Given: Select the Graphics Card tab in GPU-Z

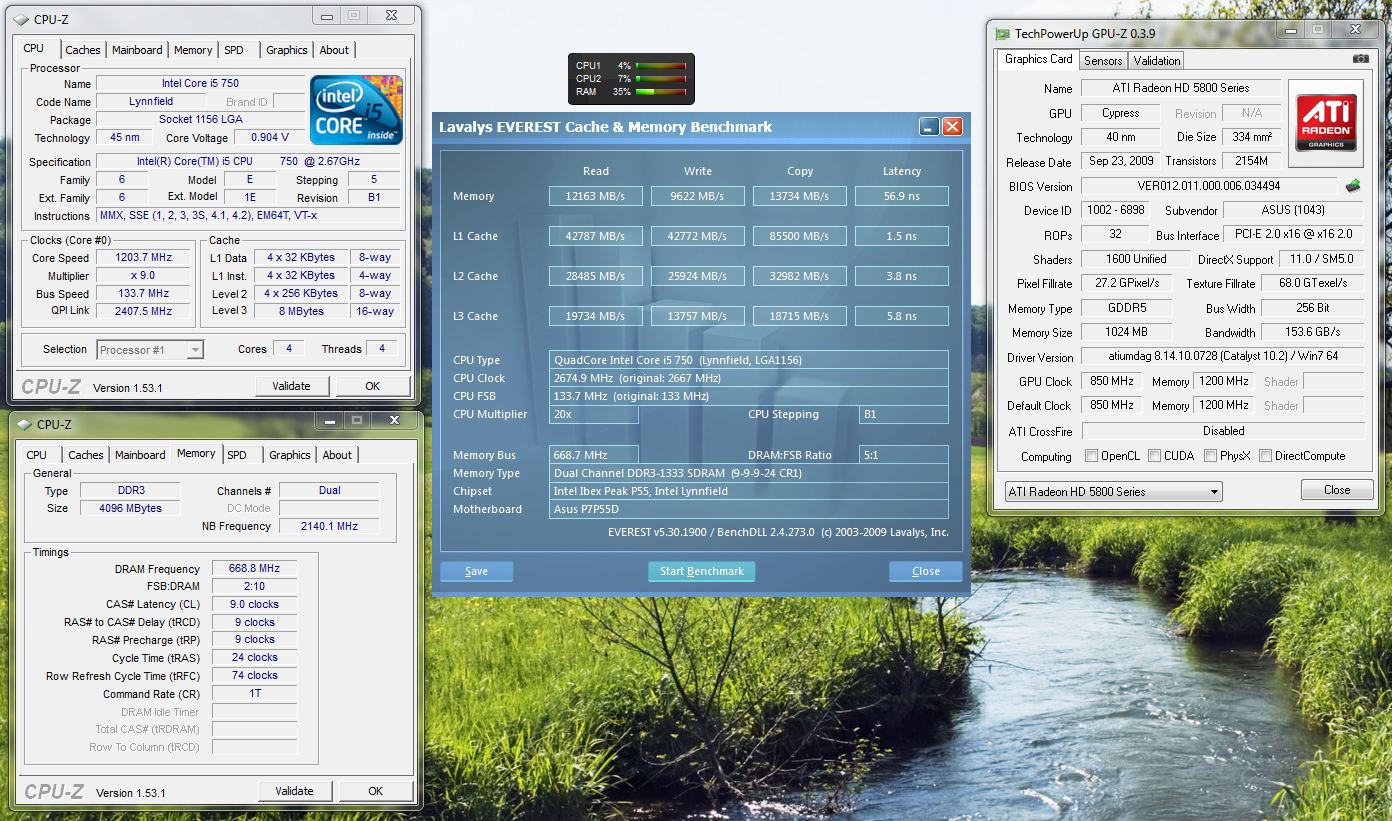Looking at the screenshot, I should pyautogui.click(x=1038, y=59).
